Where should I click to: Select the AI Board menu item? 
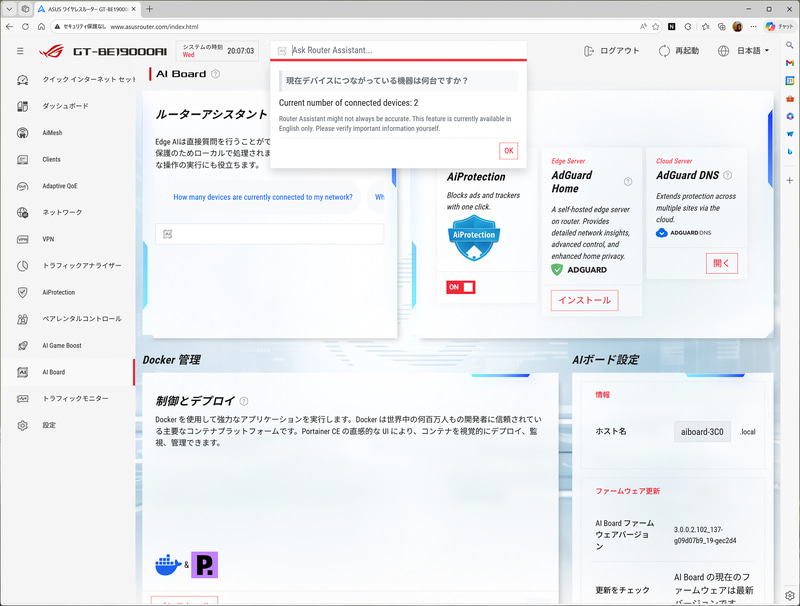[x=68, y=372]
